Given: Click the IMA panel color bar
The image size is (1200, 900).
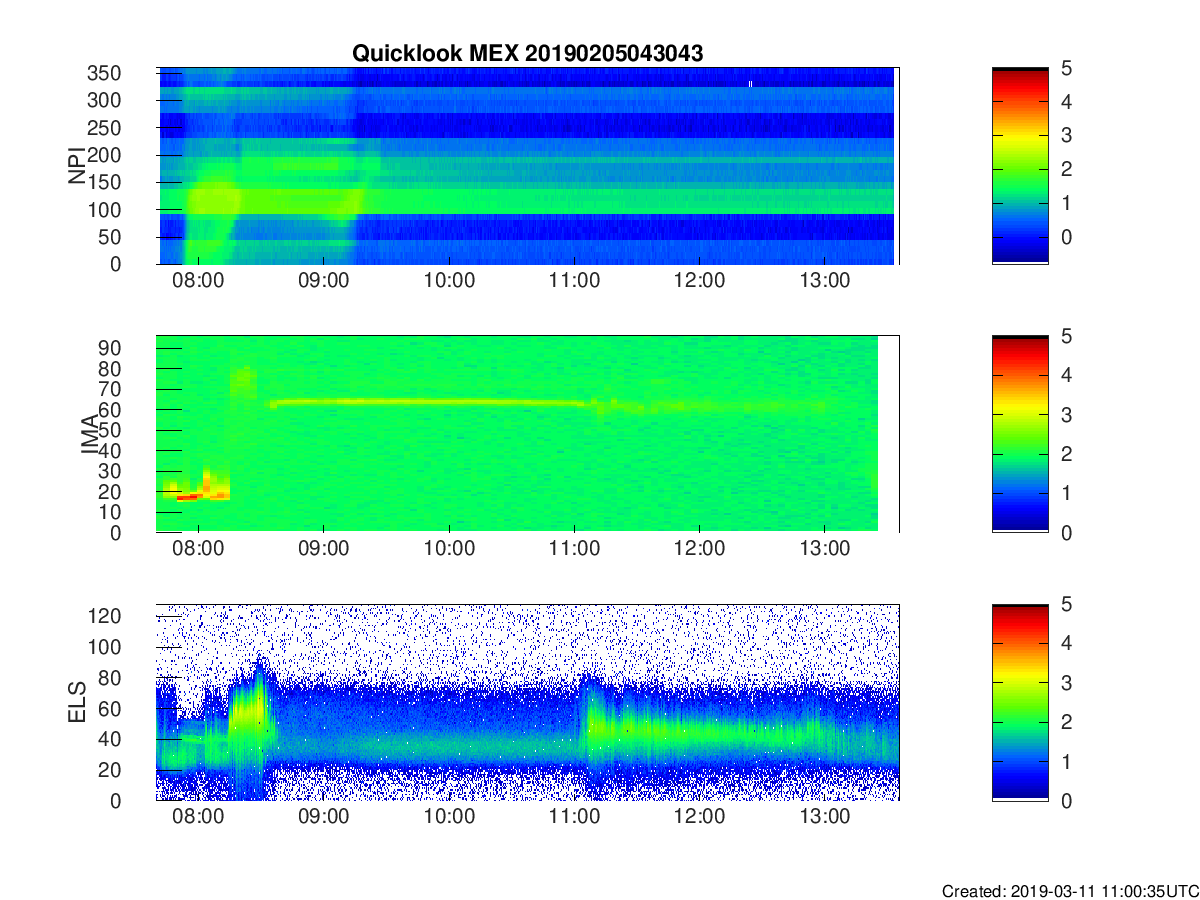Looking at the screenshot, I should [x=1020, y=434].
